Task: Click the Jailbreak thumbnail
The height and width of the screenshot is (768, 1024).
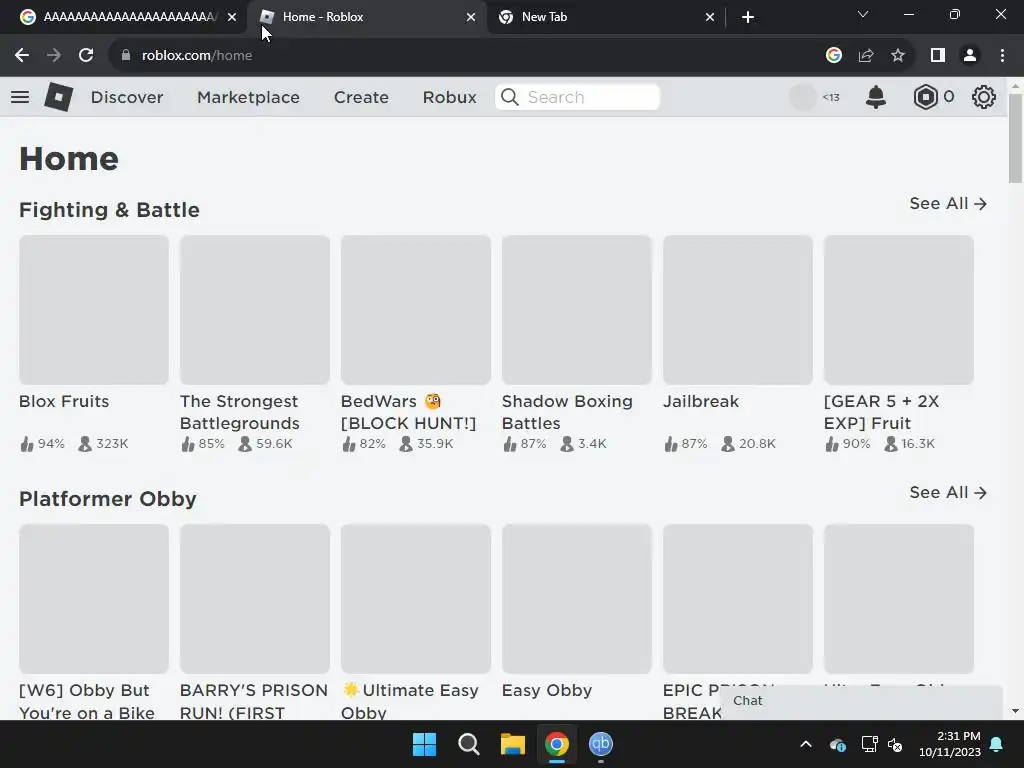Action: [x=738, y=310]
